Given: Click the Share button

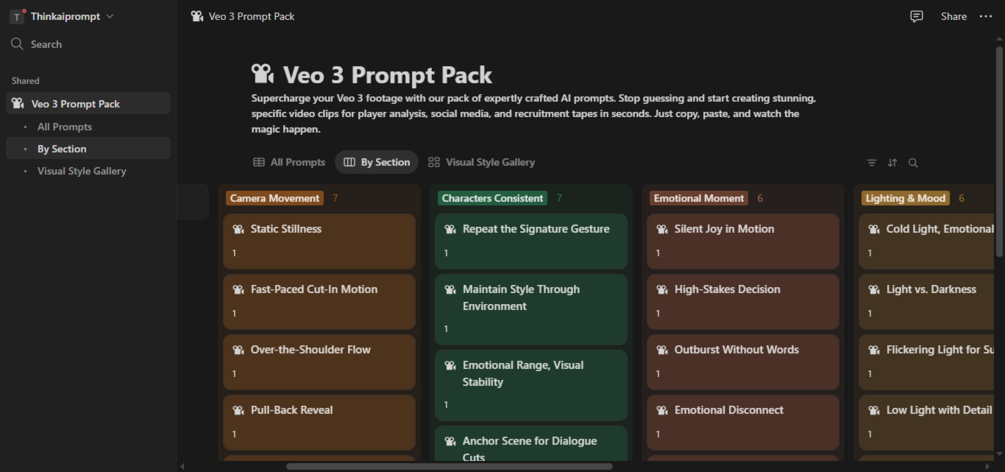Looking at the screenshot, I should tap(954, 17).
